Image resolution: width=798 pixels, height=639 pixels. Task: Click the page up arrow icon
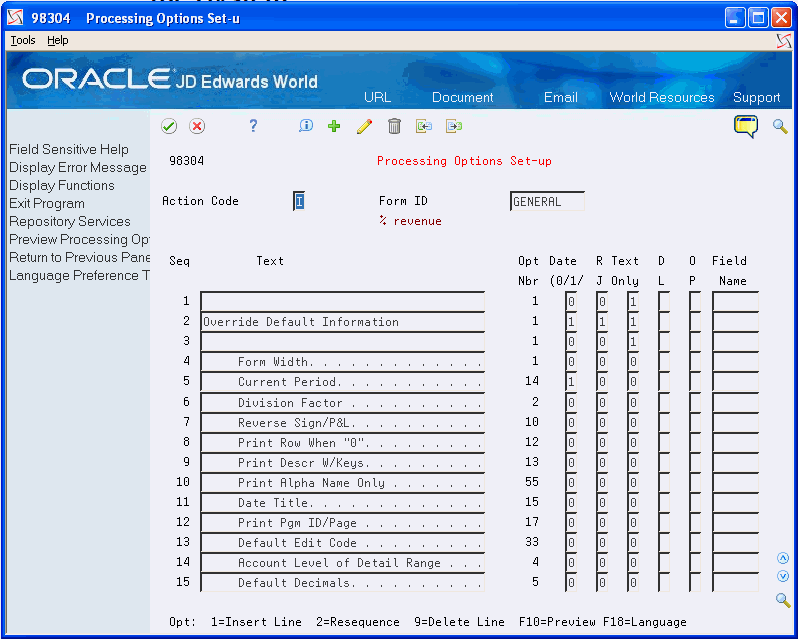coord(783,558)
